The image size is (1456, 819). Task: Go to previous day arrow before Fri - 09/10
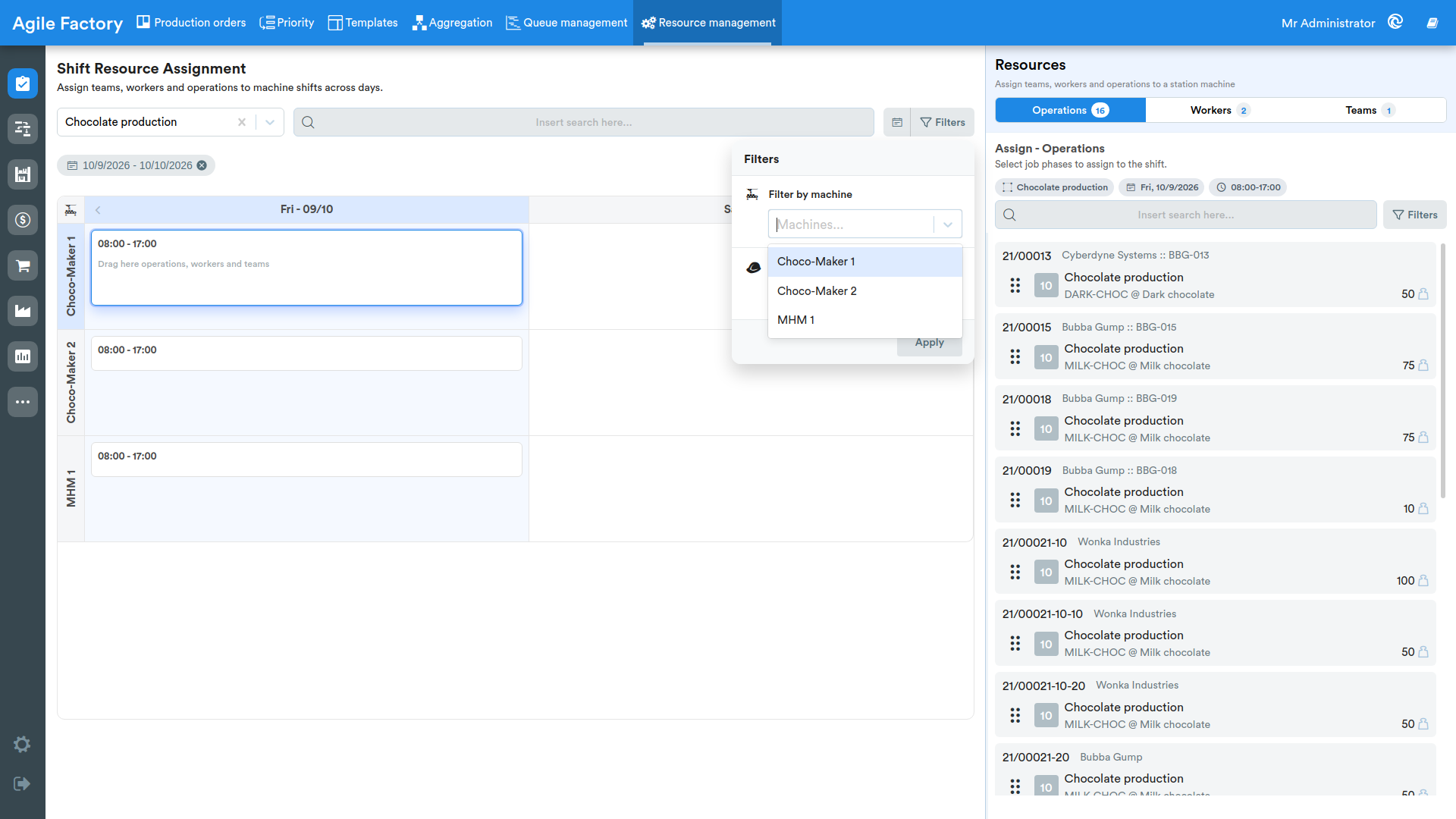coord(98,210)
